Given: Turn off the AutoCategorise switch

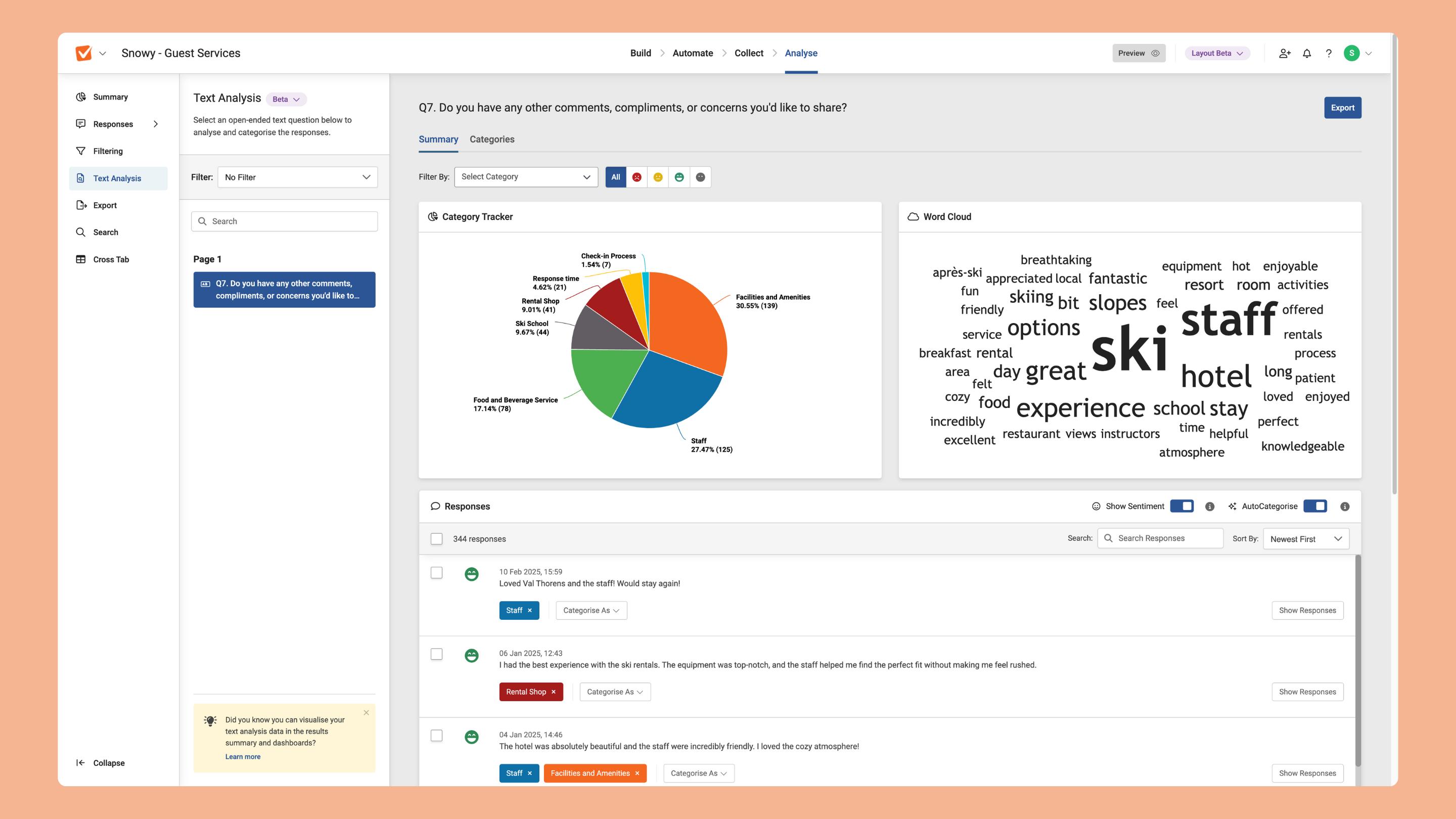Looking at the screenshot, I should (x=1314, y=506).
